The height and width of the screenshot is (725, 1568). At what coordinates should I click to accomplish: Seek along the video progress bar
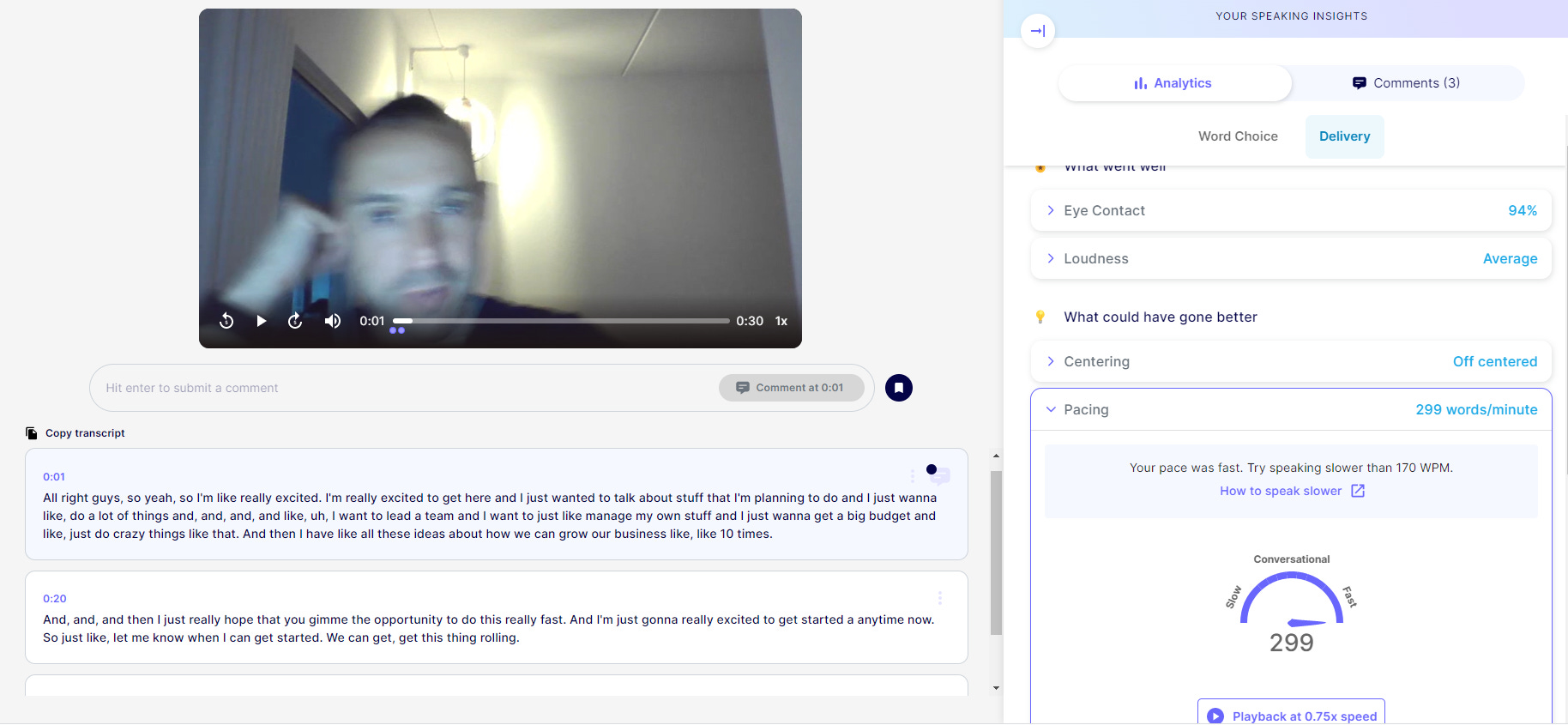coord(561,321)
